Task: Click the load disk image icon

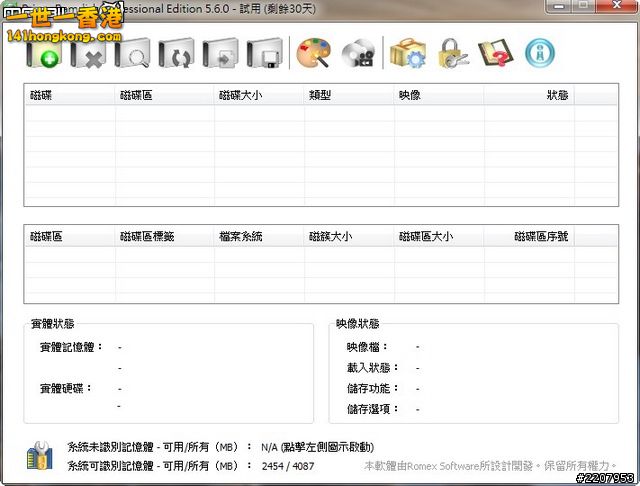Action: [x=221, y=53]
